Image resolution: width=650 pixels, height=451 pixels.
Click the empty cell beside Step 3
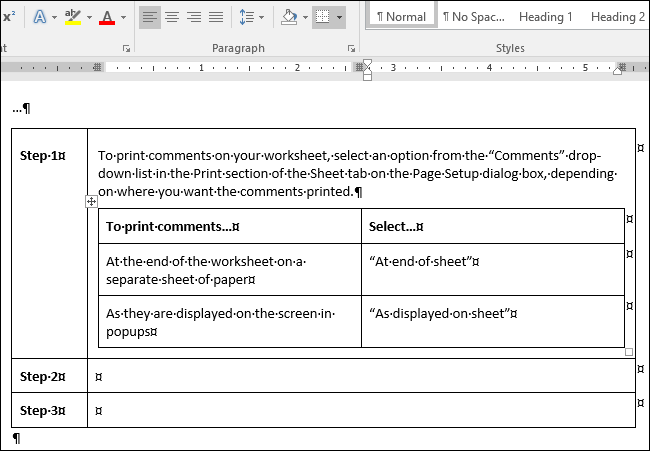pyautogui.click(x=361, y=410)
